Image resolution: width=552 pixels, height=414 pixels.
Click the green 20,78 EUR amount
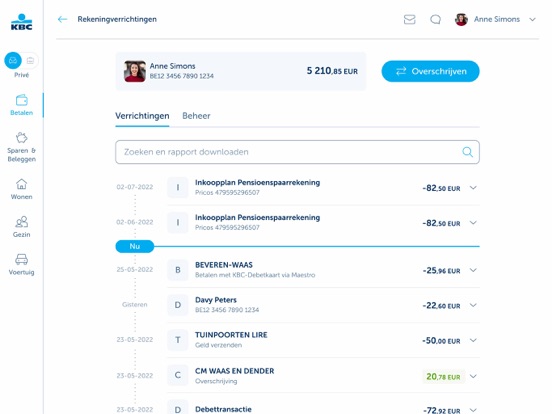[443, 377]
